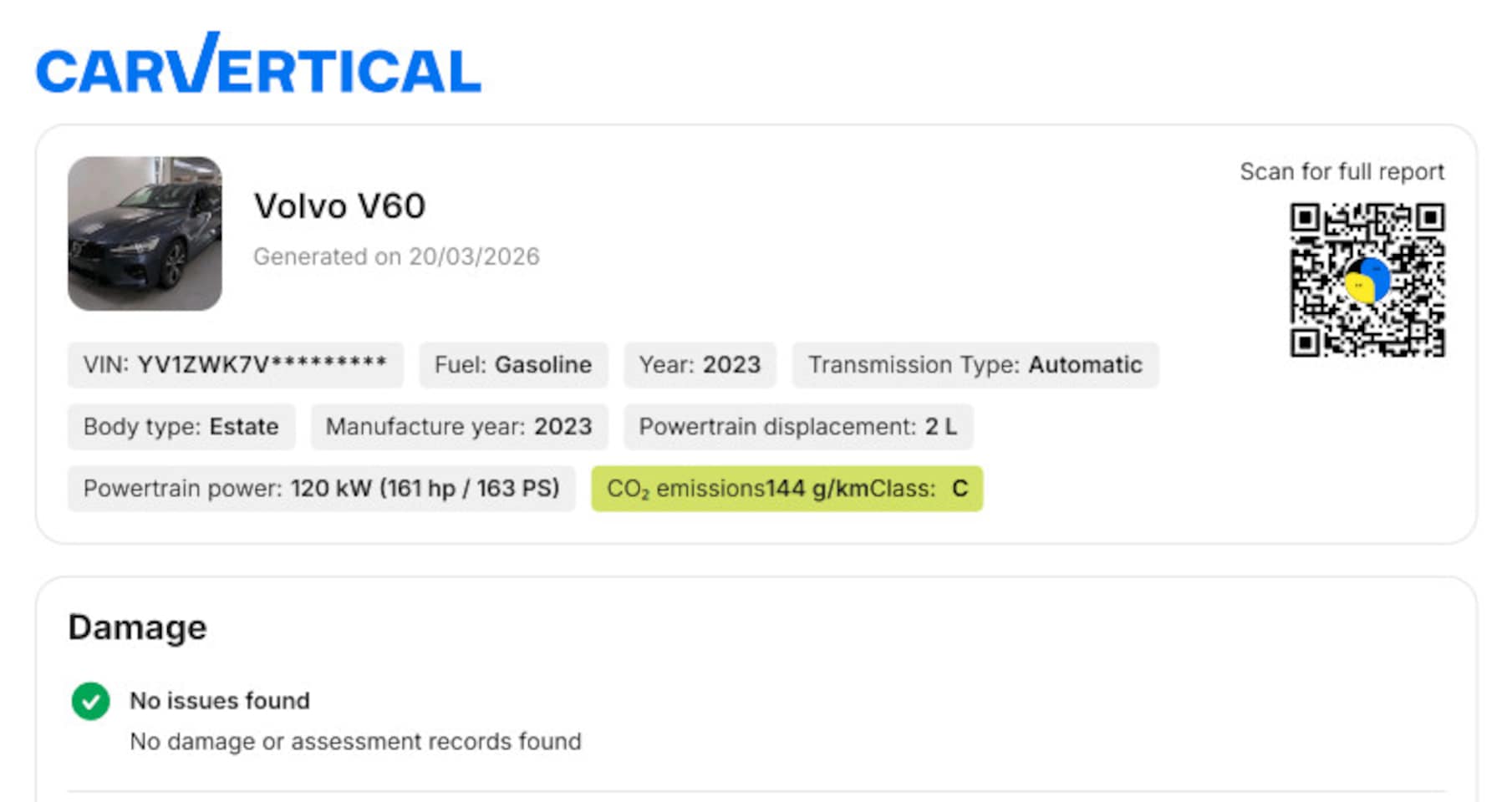Open the Volvo V60 car thumbnail
The width and height of the screenshot is (1512, 802).
(145, 233)
